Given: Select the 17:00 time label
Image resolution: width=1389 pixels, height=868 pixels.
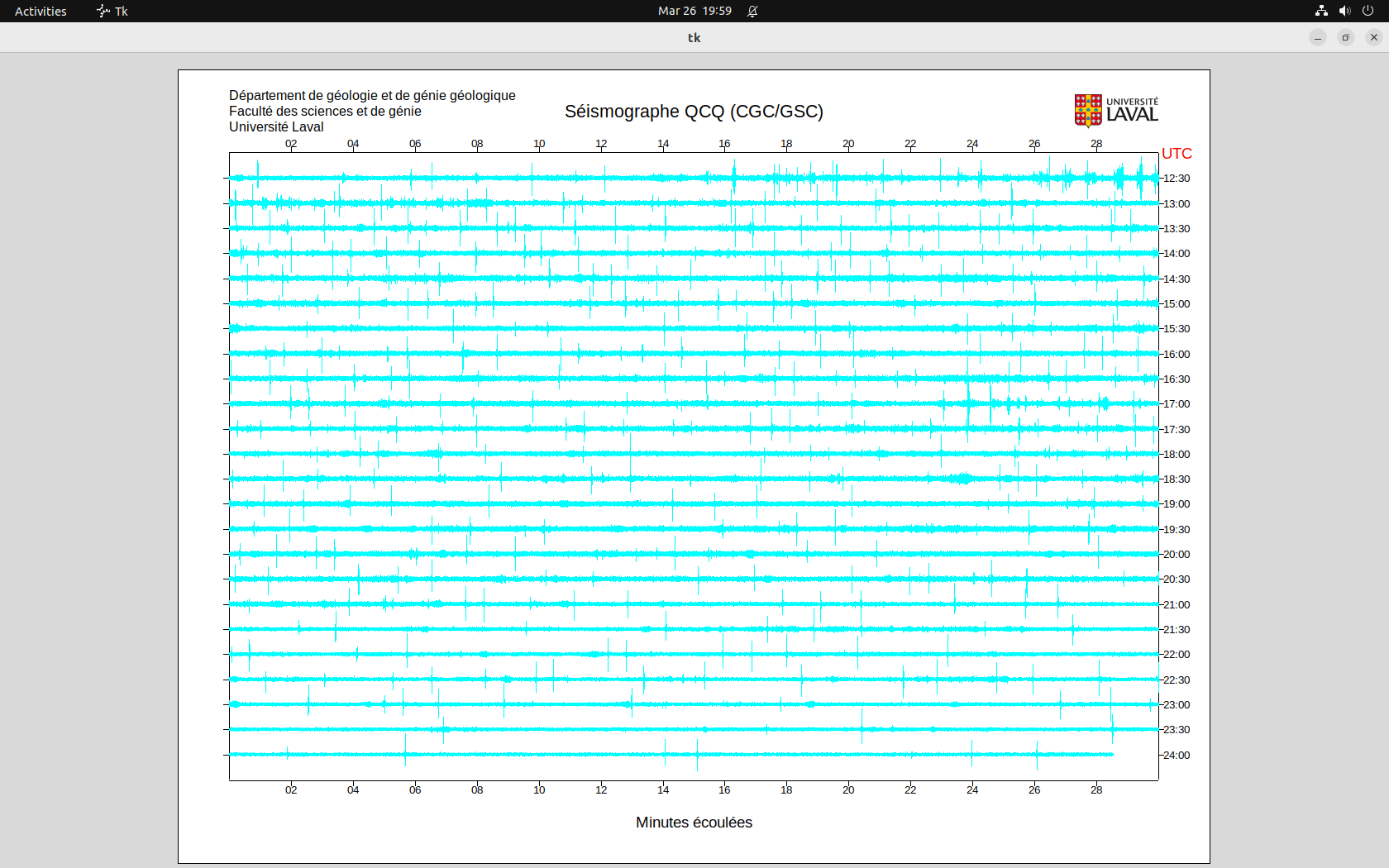Looking at the screenshot, I should coord(1177,404).
